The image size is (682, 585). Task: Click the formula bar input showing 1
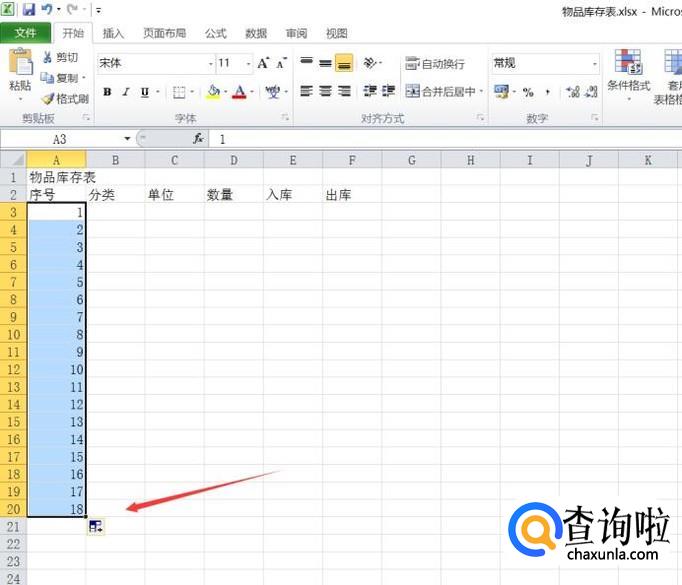tap(445, 139)
